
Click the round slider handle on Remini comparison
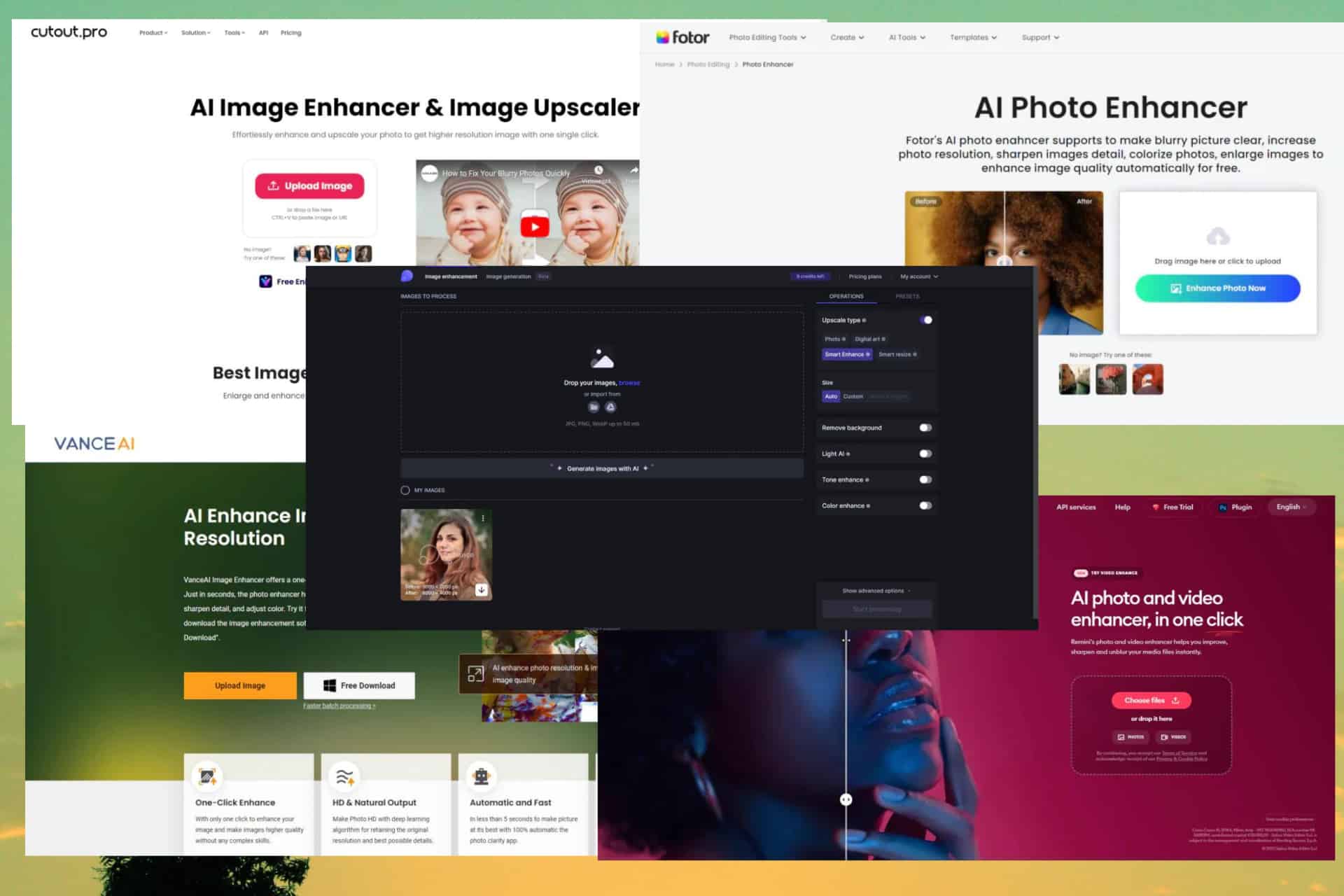click(846, 799)
